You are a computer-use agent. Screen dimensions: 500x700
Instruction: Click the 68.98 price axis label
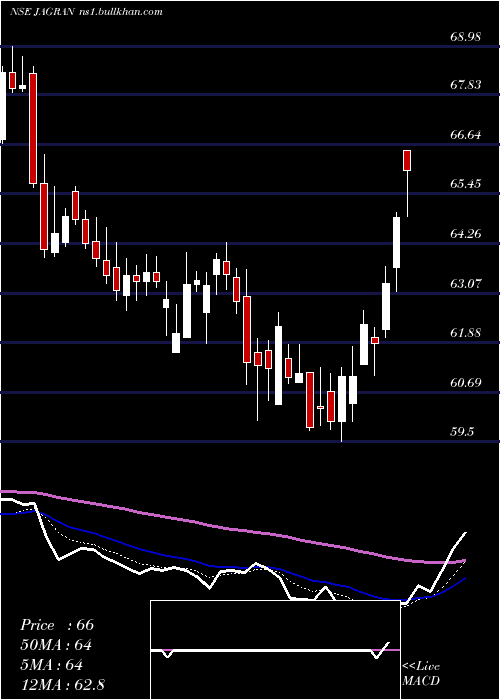(x=466, y=37)
